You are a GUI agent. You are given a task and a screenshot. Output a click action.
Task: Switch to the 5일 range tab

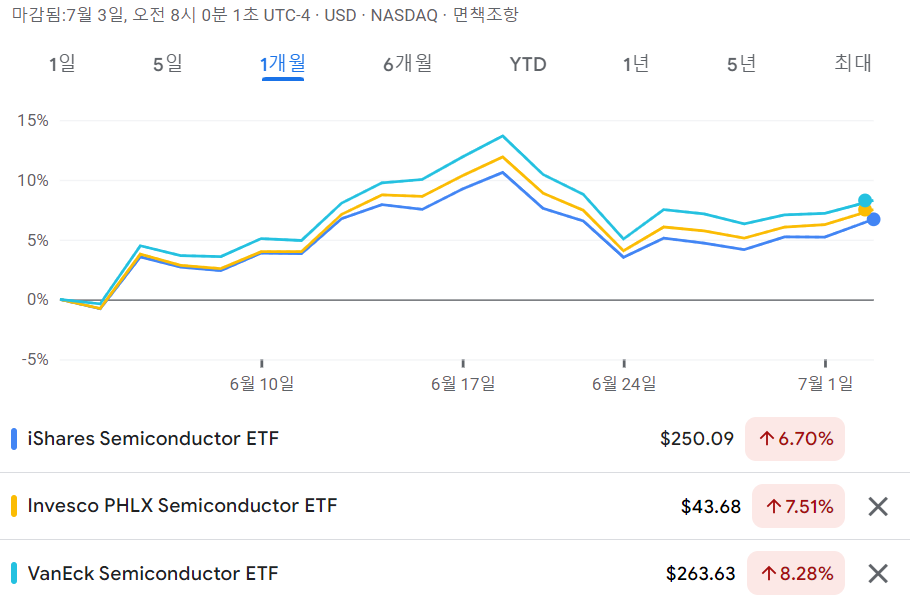point(168,64)
